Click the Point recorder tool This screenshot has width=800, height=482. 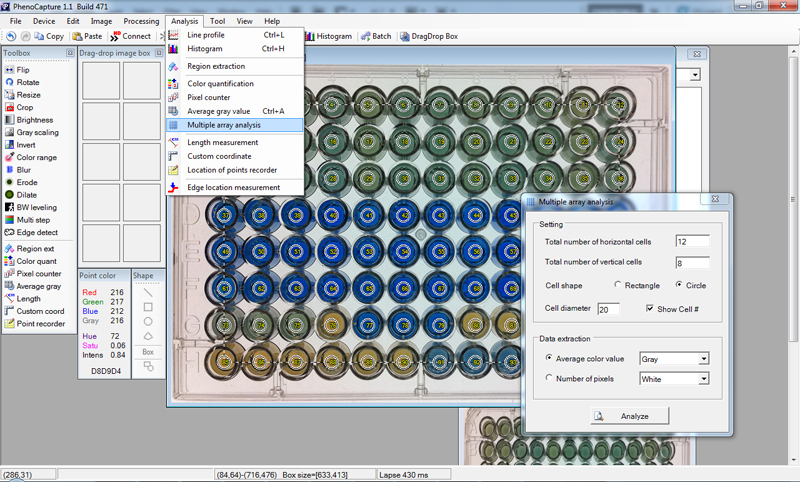pos(40,323)
